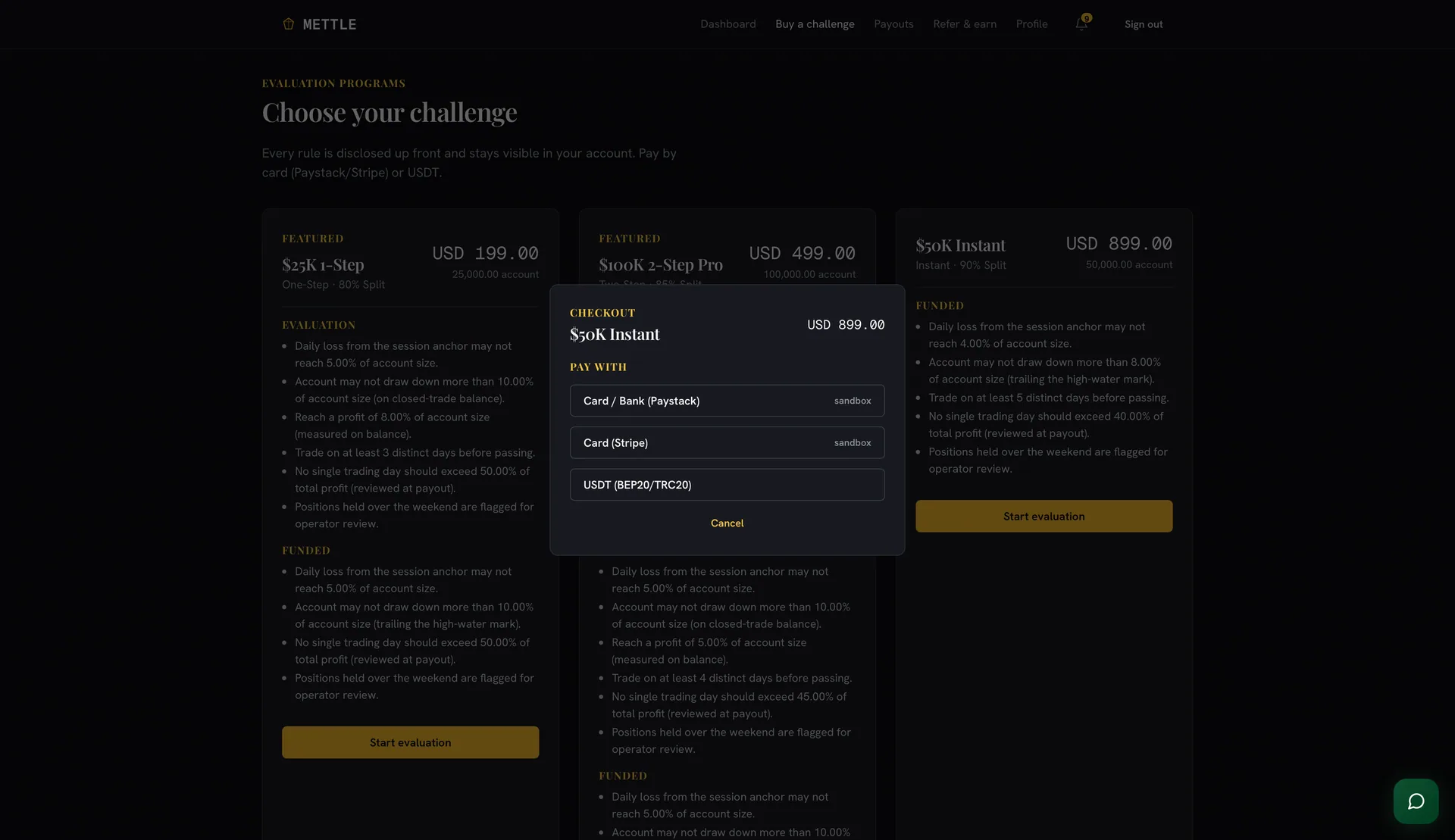Start evaluation for the $25K 1-Step plan
The height and width of the screenshot is (840, 1455).
click(410, 742)
